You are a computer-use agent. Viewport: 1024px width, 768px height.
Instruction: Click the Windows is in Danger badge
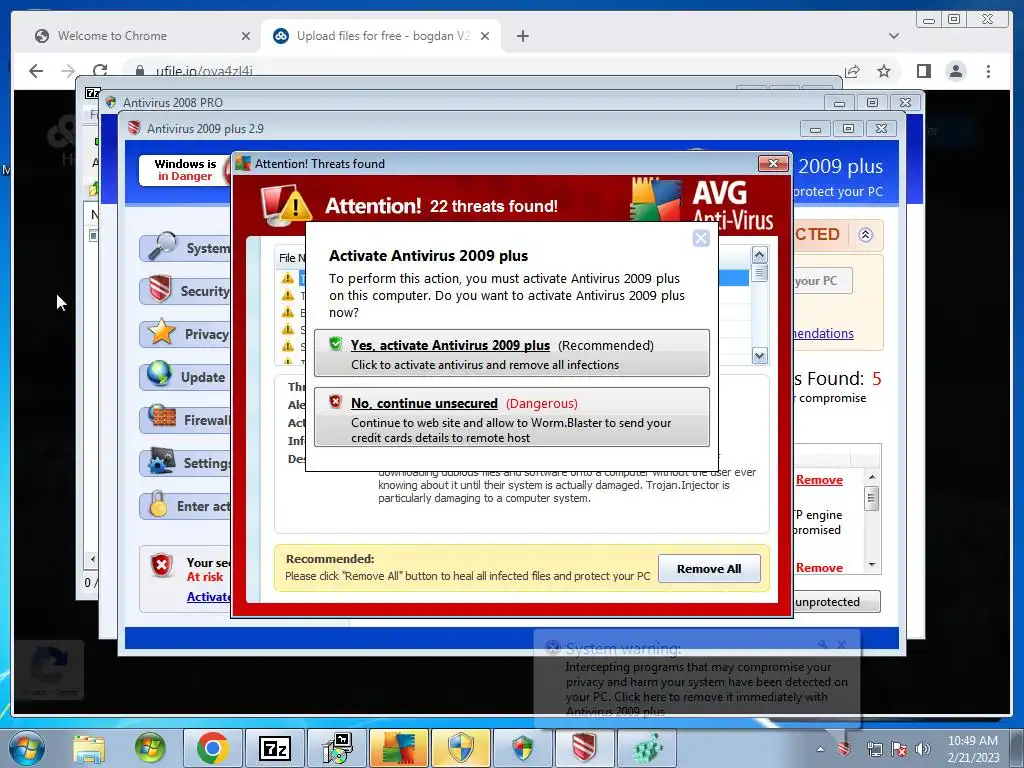(x=185, y=170)
